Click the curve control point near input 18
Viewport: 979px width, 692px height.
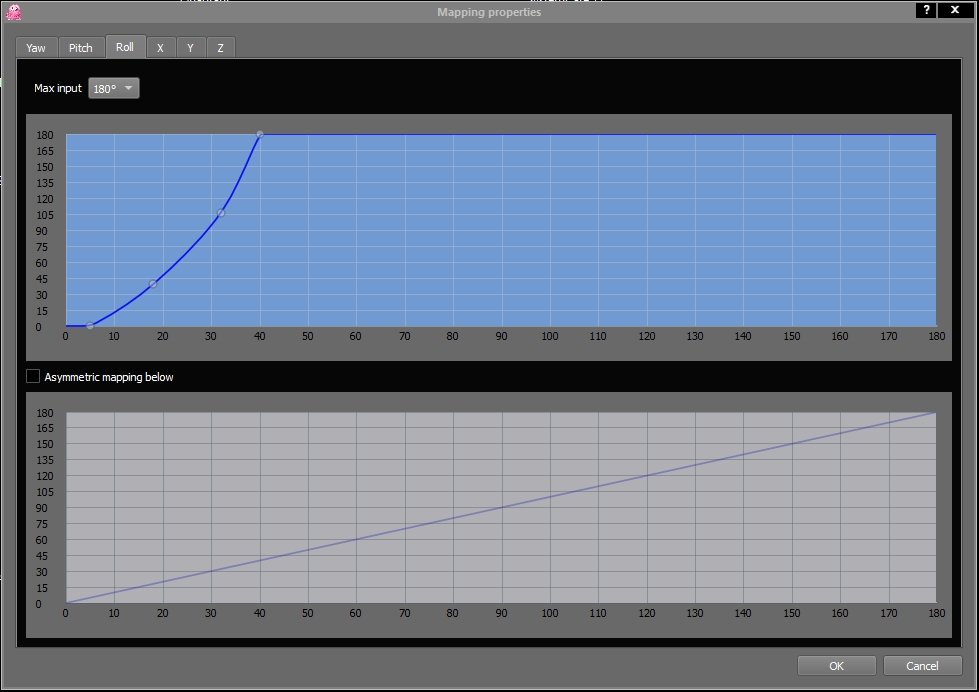point(153,284)
